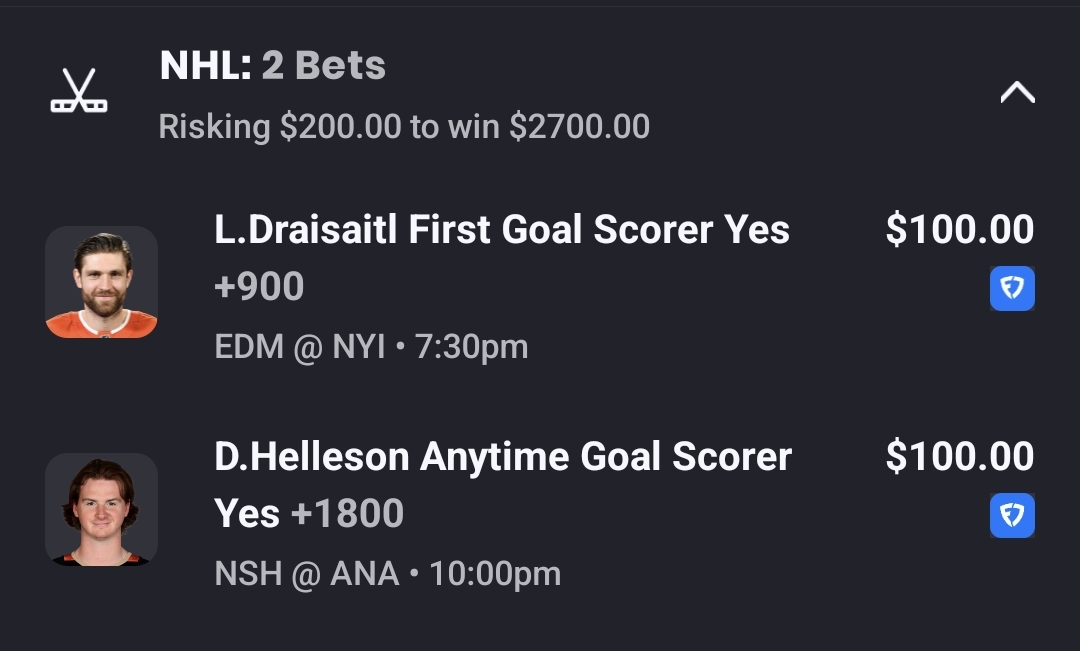Open the L.Draisaitl First Goal Scorer bet
This screenshot has height=651, width=1080.
502,230
